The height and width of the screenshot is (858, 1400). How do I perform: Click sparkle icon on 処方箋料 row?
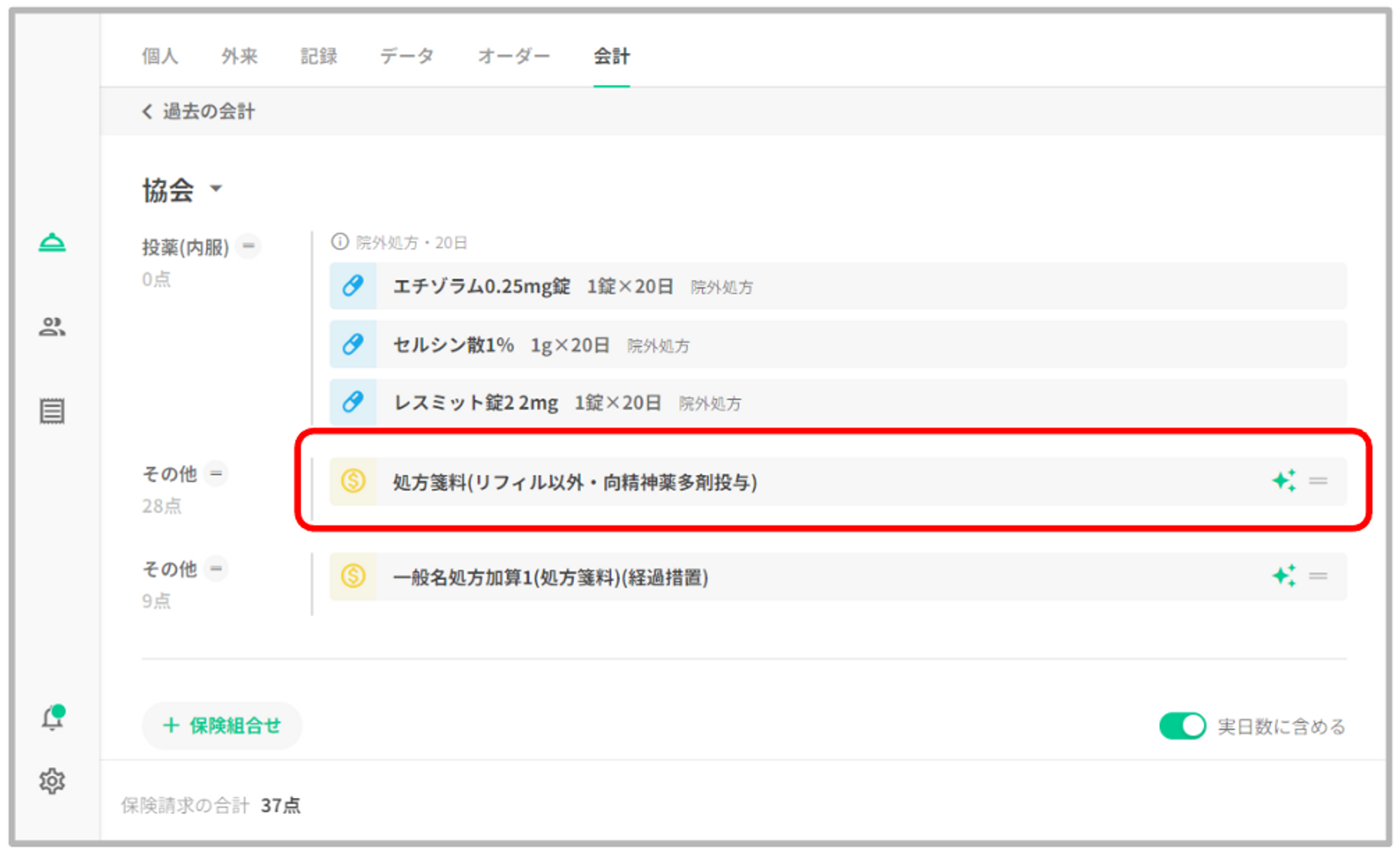[1284, 481]
